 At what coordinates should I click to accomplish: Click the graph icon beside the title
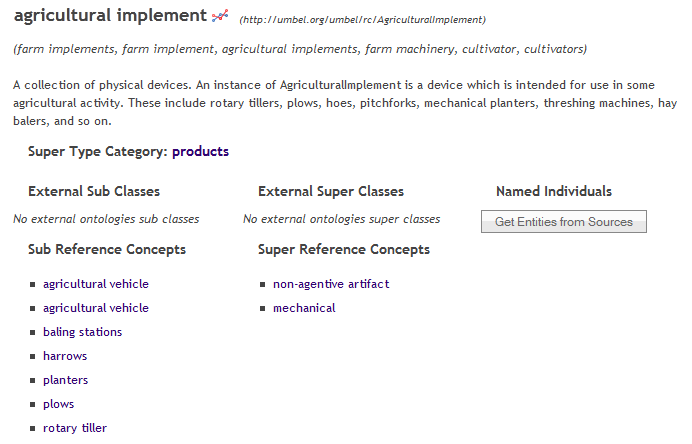point(220,15)
